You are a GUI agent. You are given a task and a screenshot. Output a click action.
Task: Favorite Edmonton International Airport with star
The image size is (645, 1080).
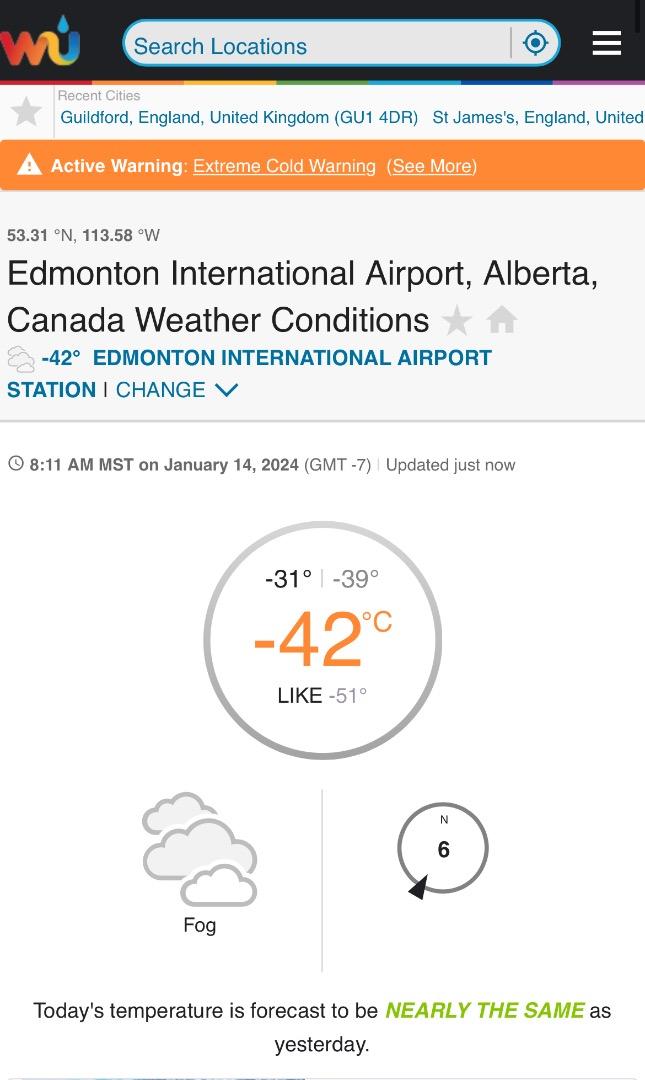tap(457, 321)
